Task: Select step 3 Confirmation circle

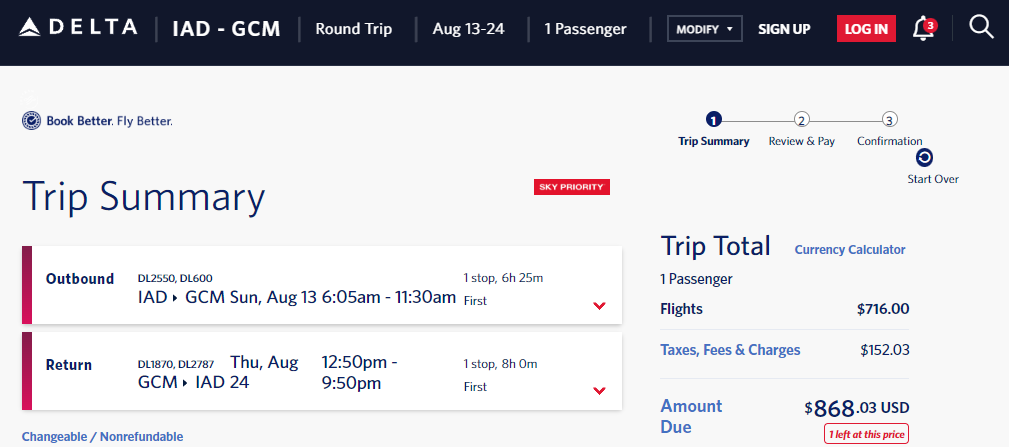Action: (889, 120)
